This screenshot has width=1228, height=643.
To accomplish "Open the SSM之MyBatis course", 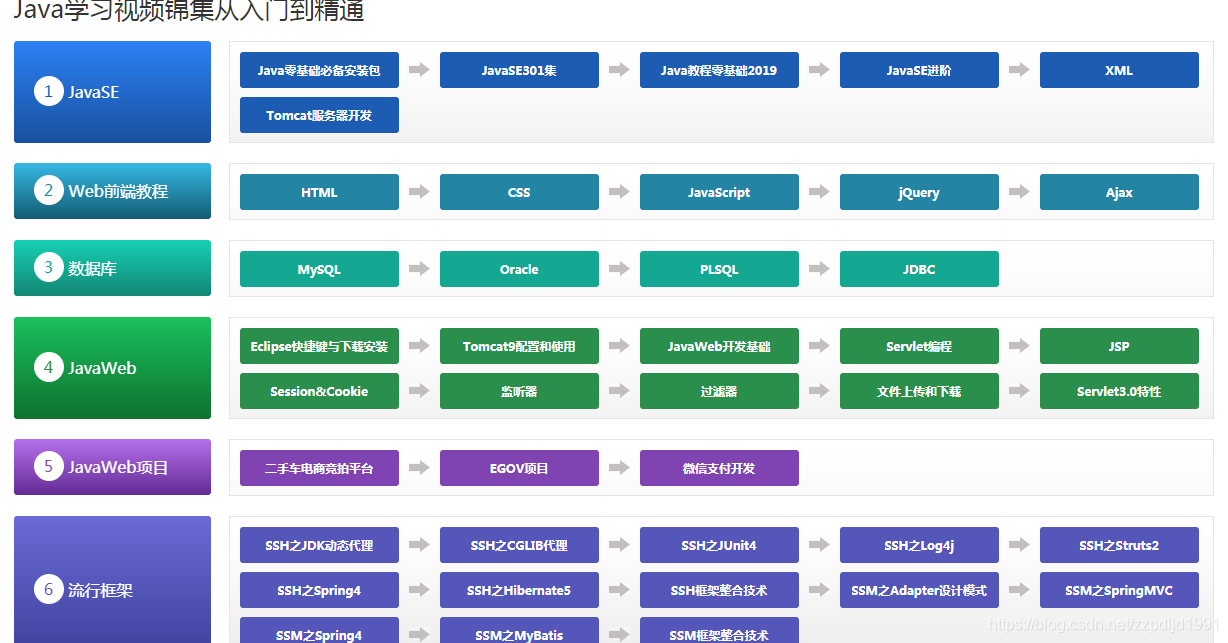I will click(x=519, y=631).
